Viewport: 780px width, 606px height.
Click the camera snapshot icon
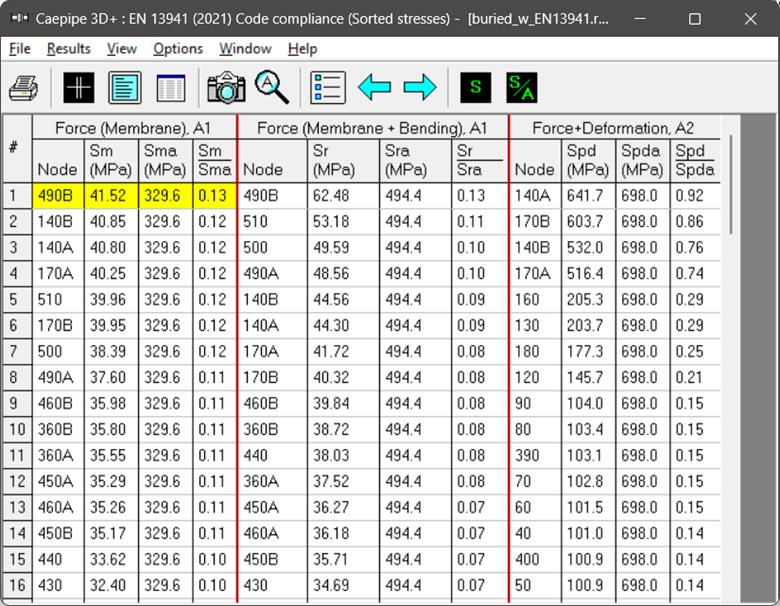coord(226,88)
